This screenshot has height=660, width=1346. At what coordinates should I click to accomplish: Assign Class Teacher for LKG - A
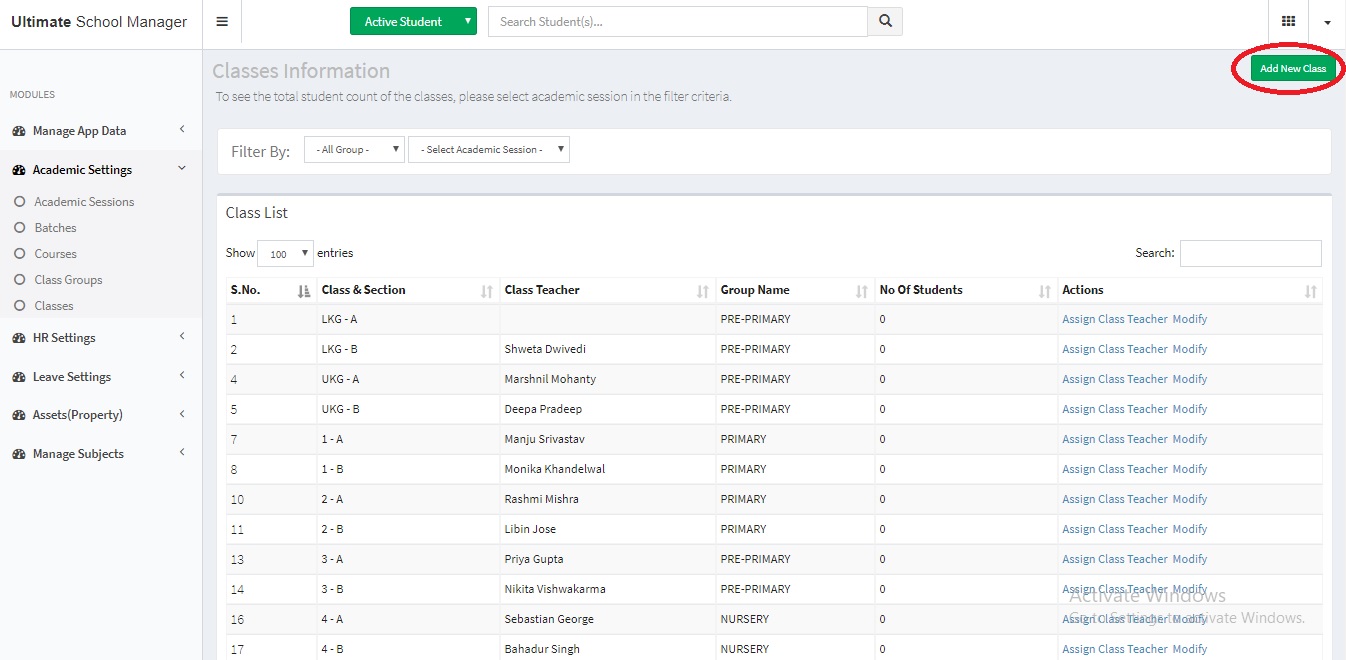point(1115,319)
